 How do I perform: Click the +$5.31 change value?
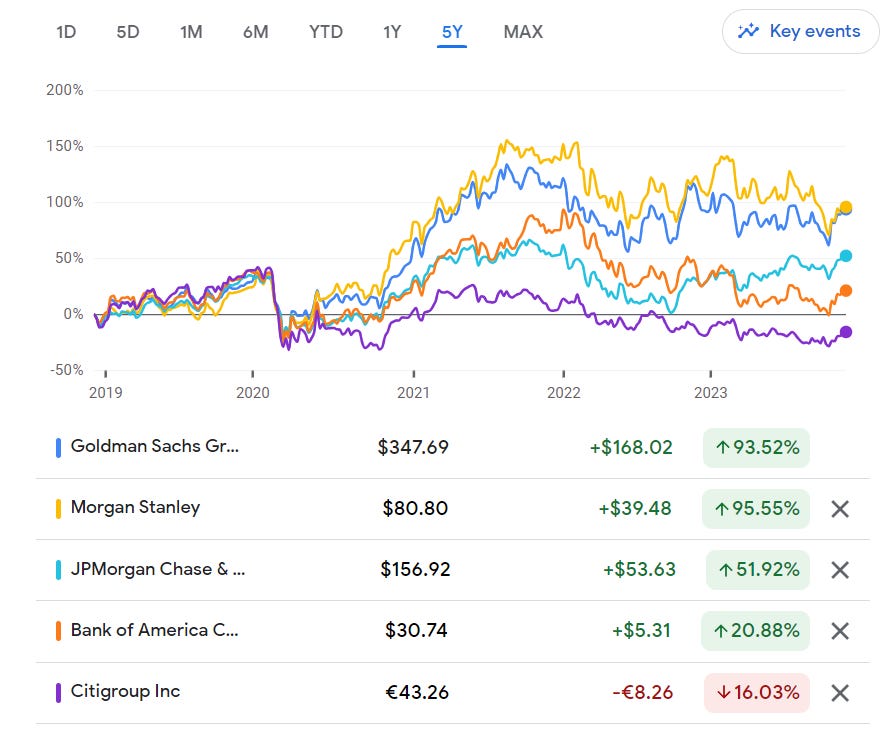pyautogui.click(x=641, y=631)
